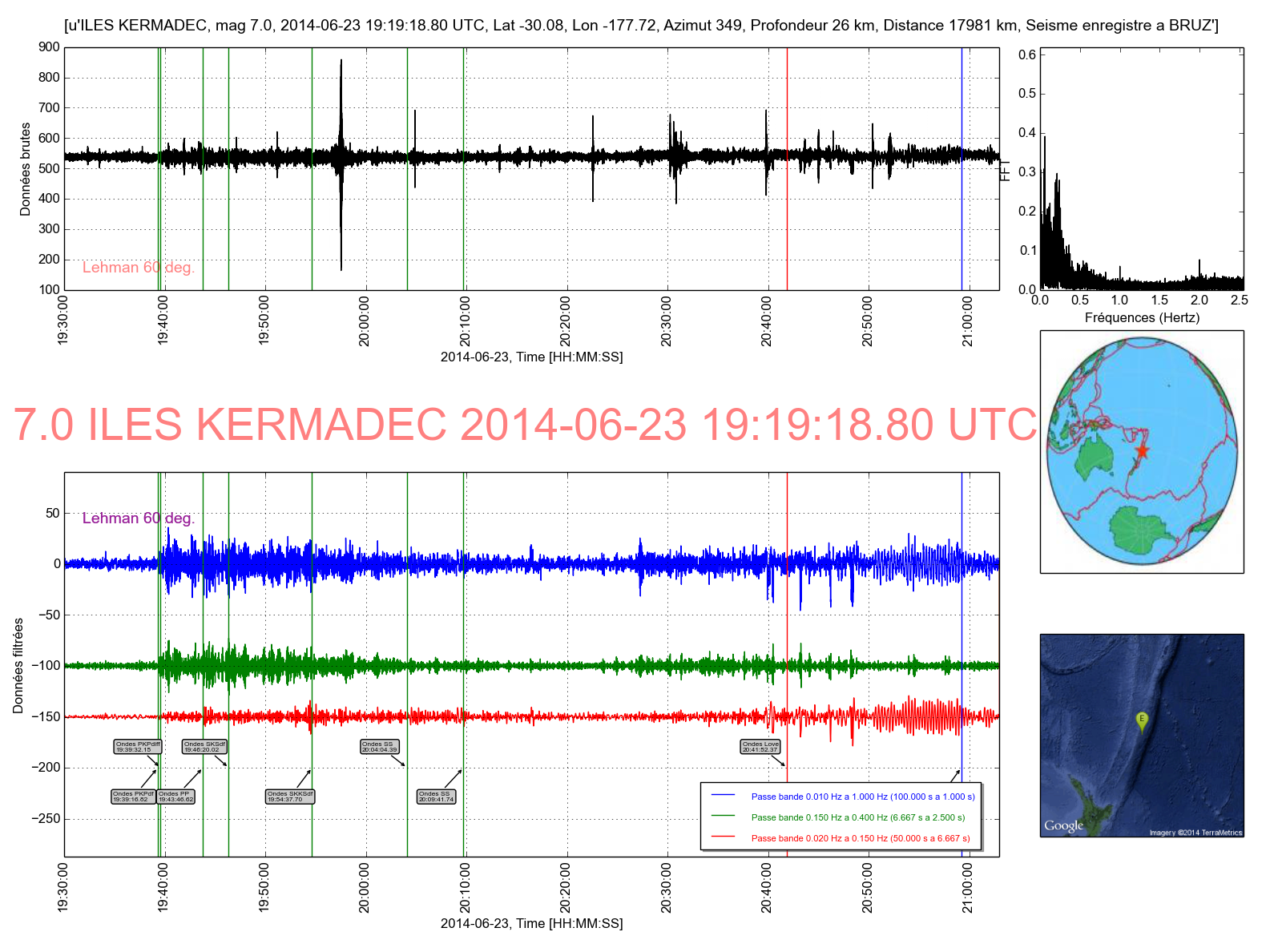This screenshot has width=1282, height=952.
Task: Click the Données brutes y-axis label
Action: pyautogui.click(x=25, y=169)
